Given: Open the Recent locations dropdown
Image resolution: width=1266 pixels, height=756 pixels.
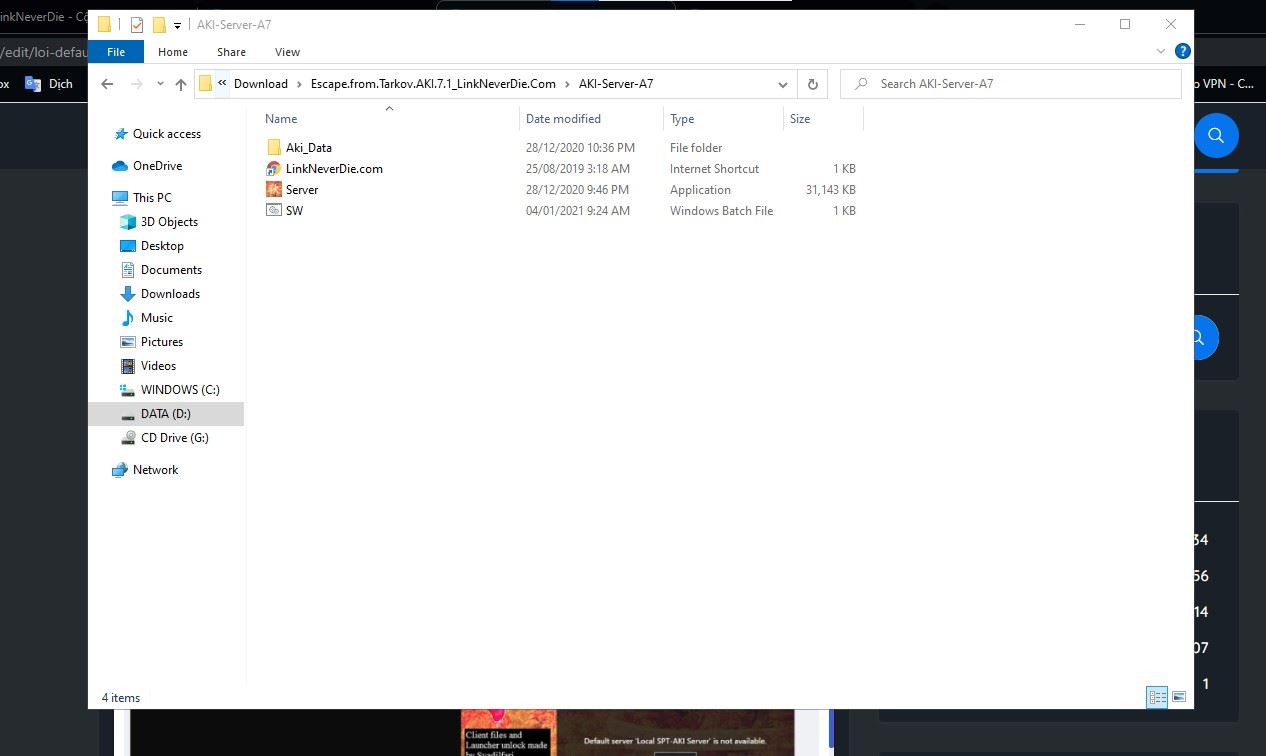Looking at the screenshot, I should click(x=160, y=85).
